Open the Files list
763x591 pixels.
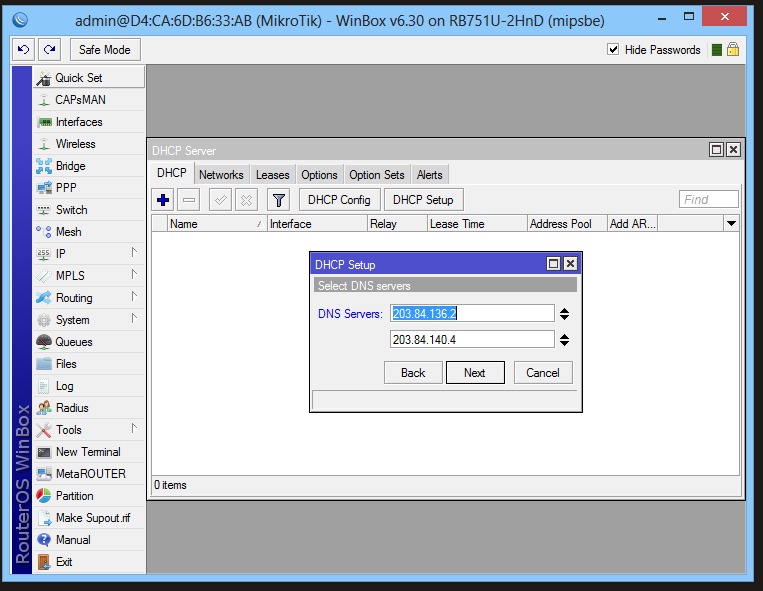(x=89, y=364)
